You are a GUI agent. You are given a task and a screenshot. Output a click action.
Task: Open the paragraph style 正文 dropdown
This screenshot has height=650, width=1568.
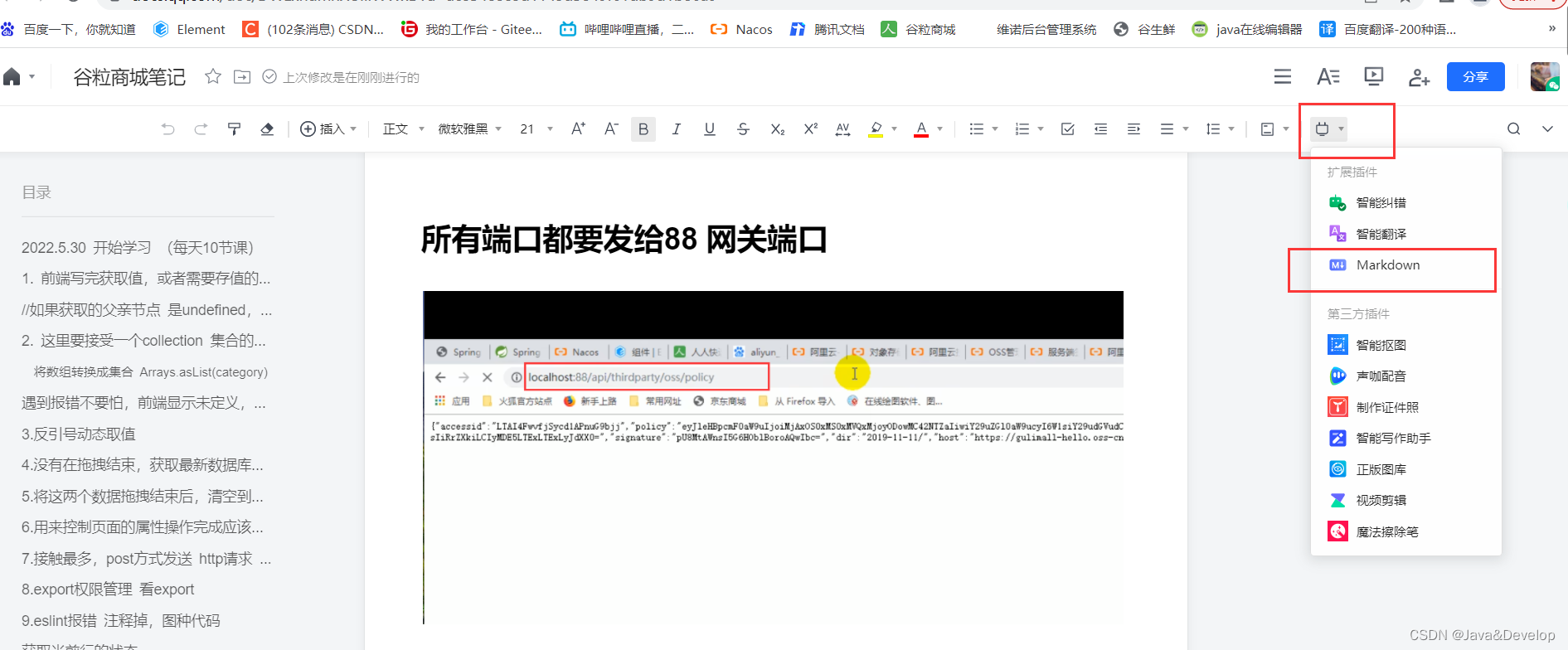click(x=403, y=129)
